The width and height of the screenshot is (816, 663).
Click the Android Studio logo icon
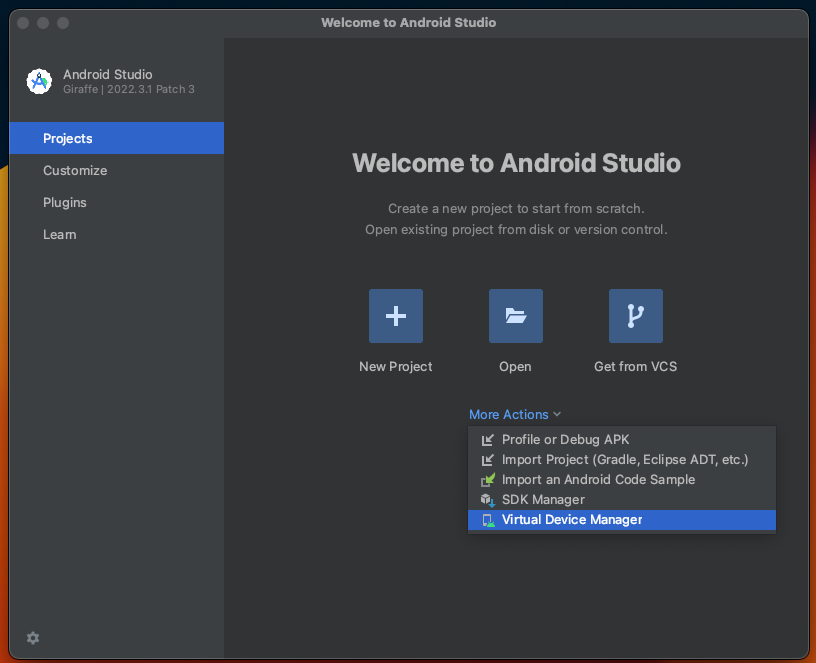coord(40,82)
